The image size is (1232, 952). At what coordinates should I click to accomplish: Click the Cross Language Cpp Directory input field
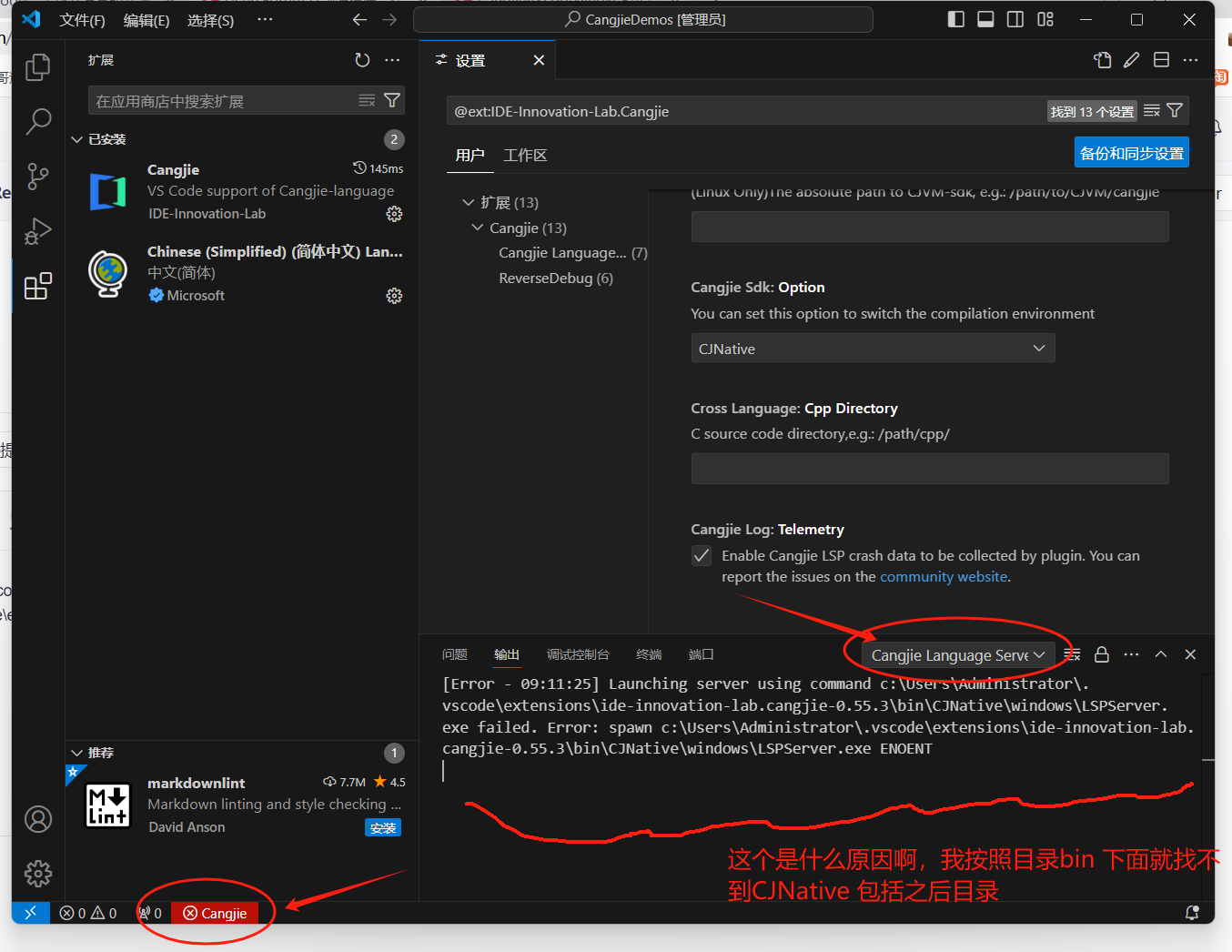point(929,468)
